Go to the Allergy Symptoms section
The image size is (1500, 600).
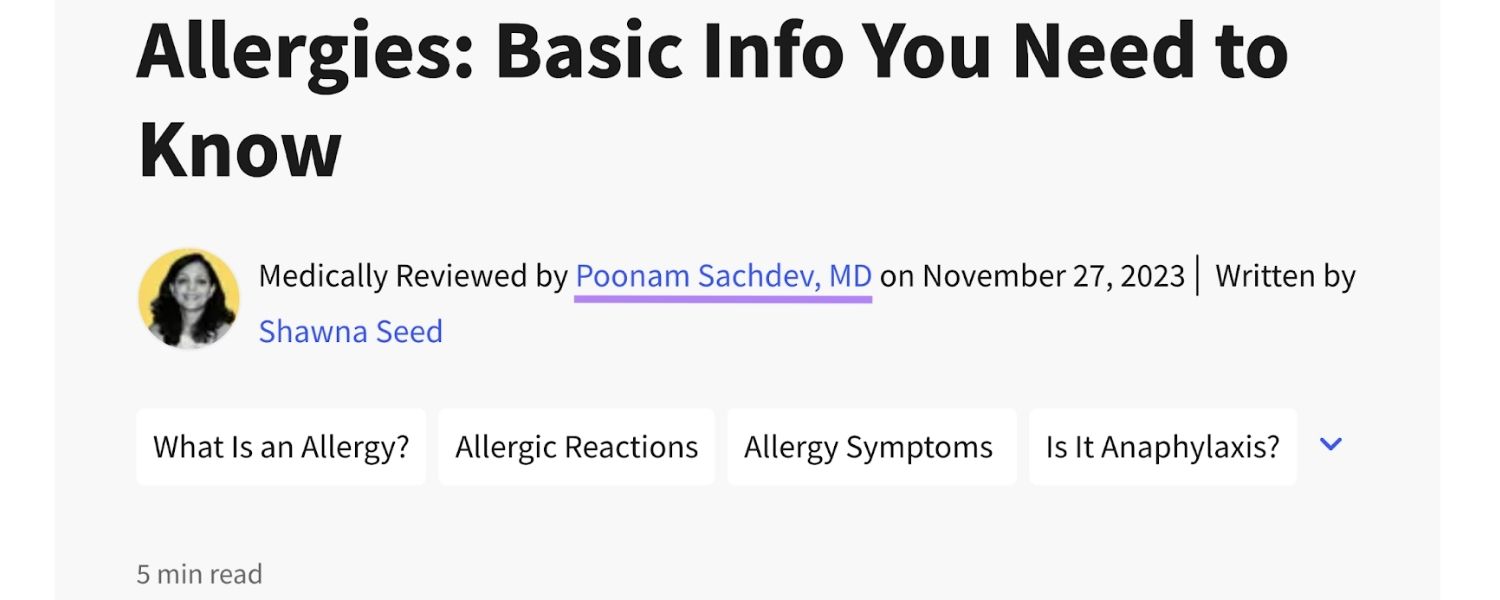coord(868,447)
